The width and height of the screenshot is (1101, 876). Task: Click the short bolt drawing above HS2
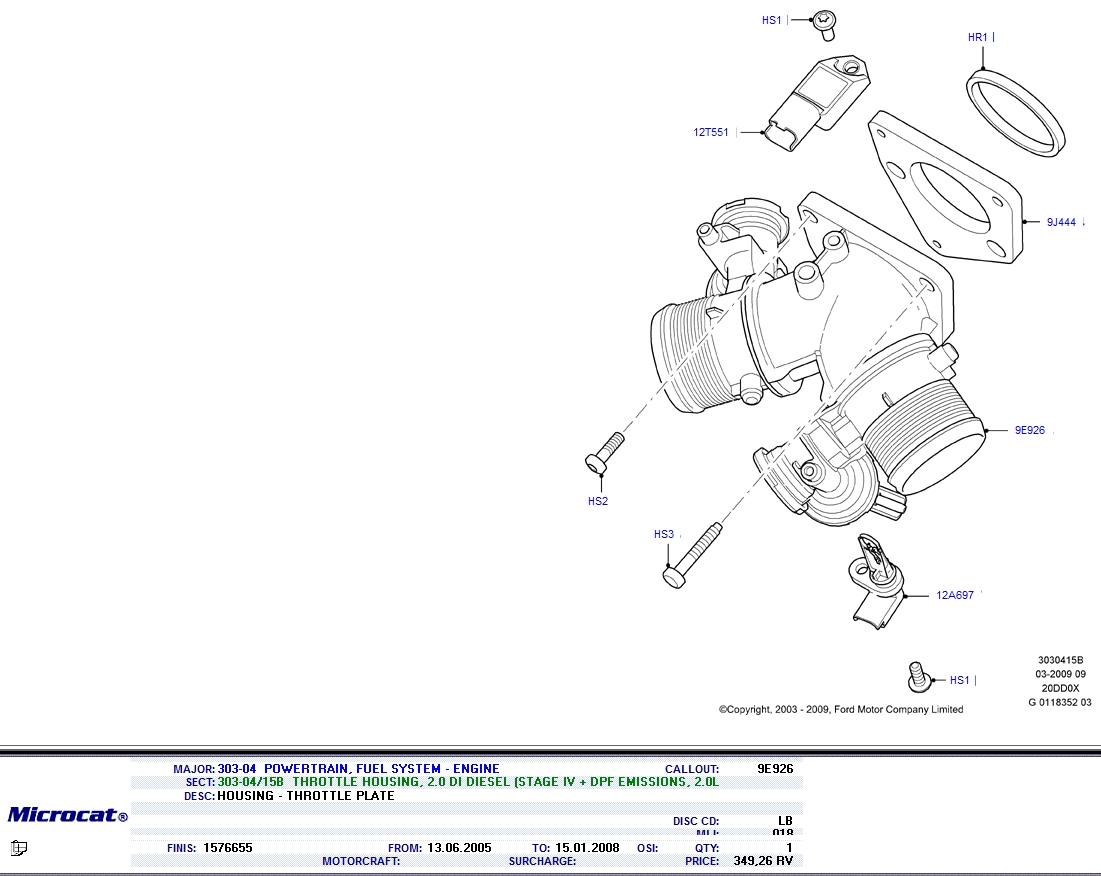click(603, 453)
